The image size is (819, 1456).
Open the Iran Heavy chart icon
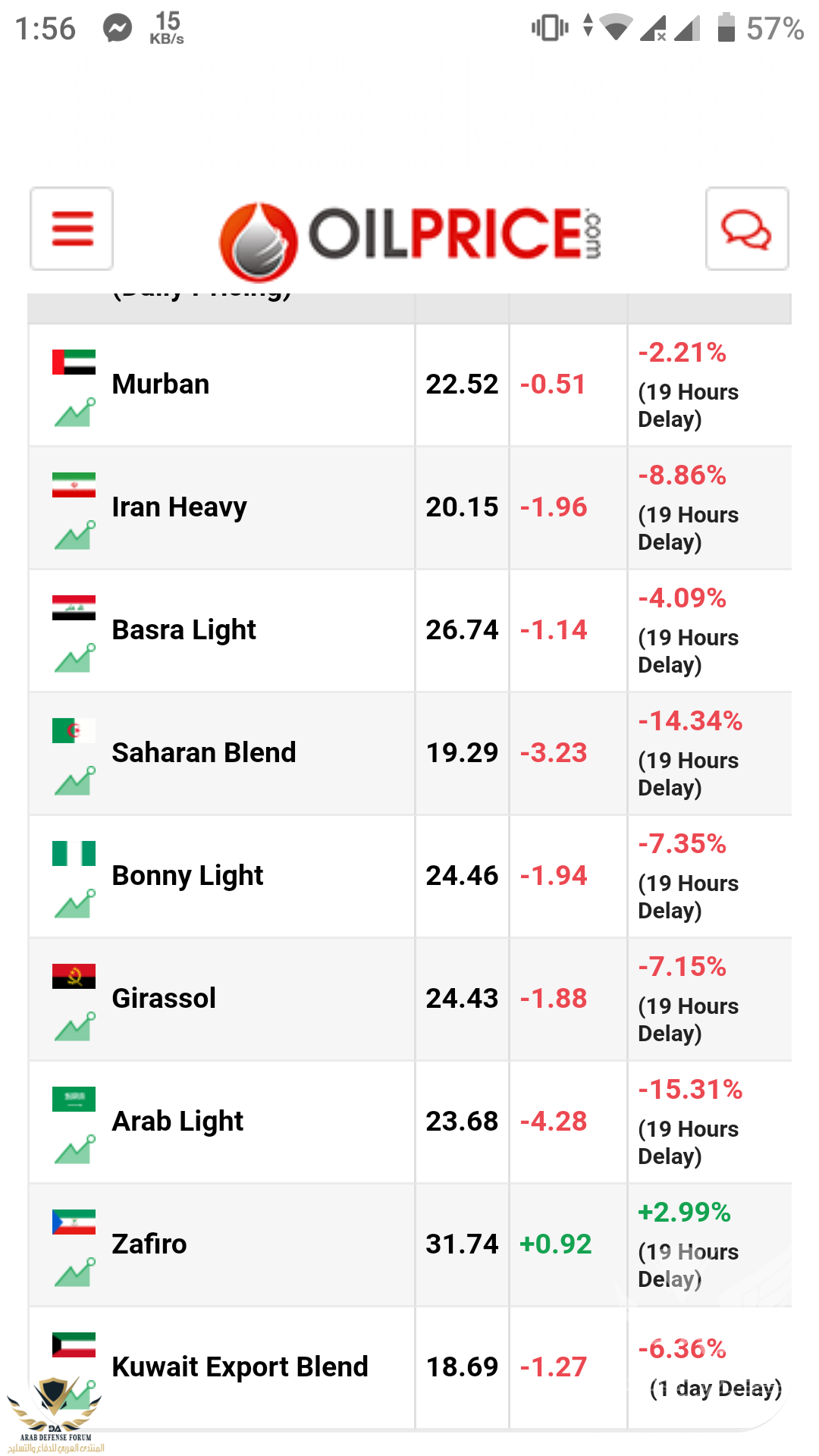[74, 535]
